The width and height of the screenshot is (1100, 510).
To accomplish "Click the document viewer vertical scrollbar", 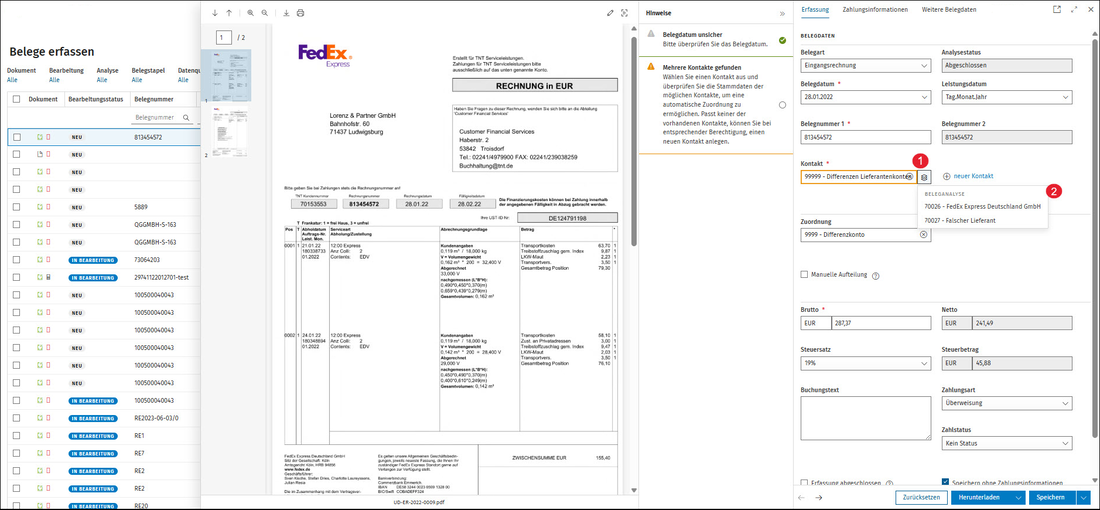I will pyautogui.click(x=635, y=140).
